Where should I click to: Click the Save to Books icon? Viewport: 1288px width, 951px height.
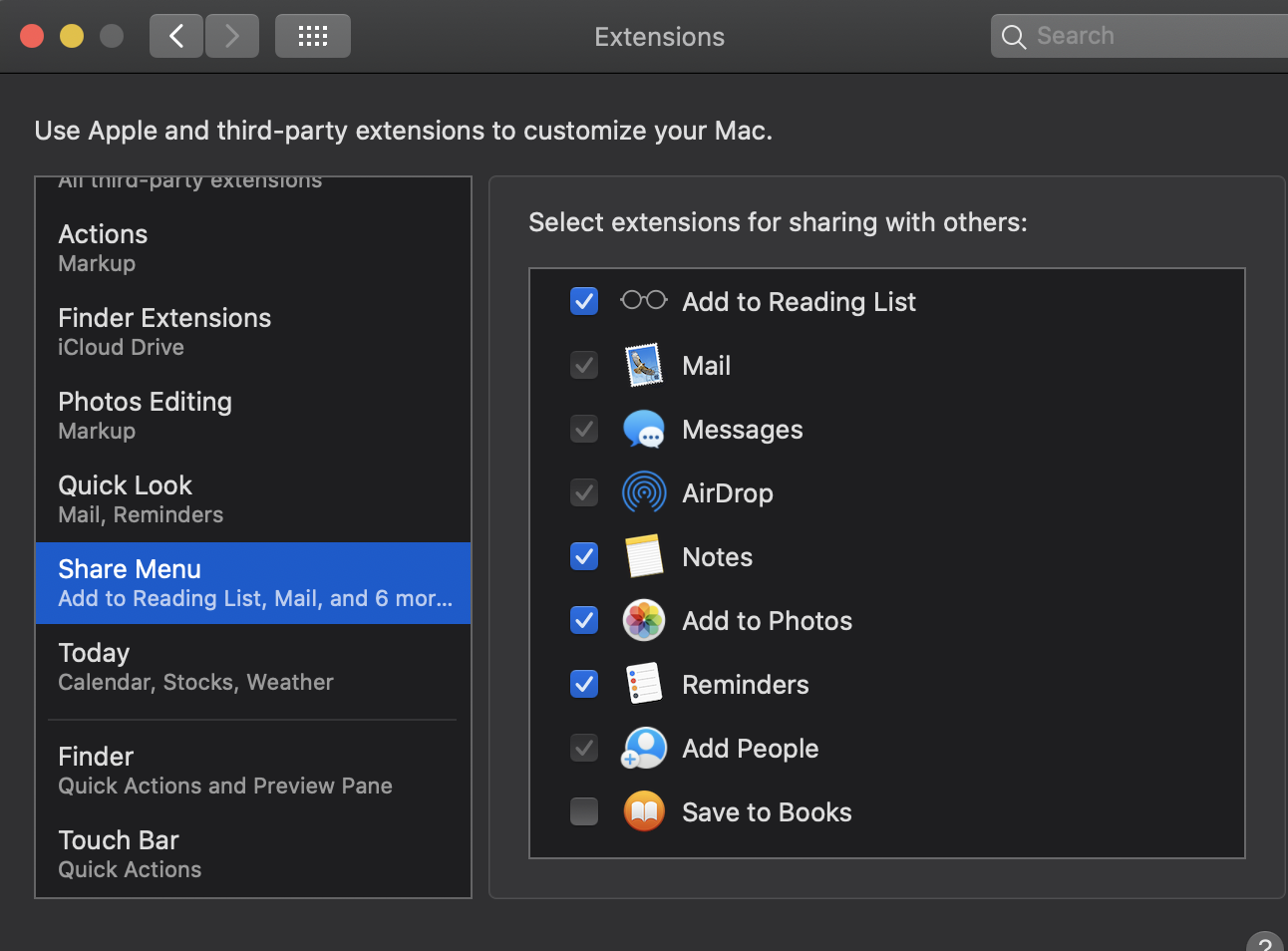click(x=644, y=811)
